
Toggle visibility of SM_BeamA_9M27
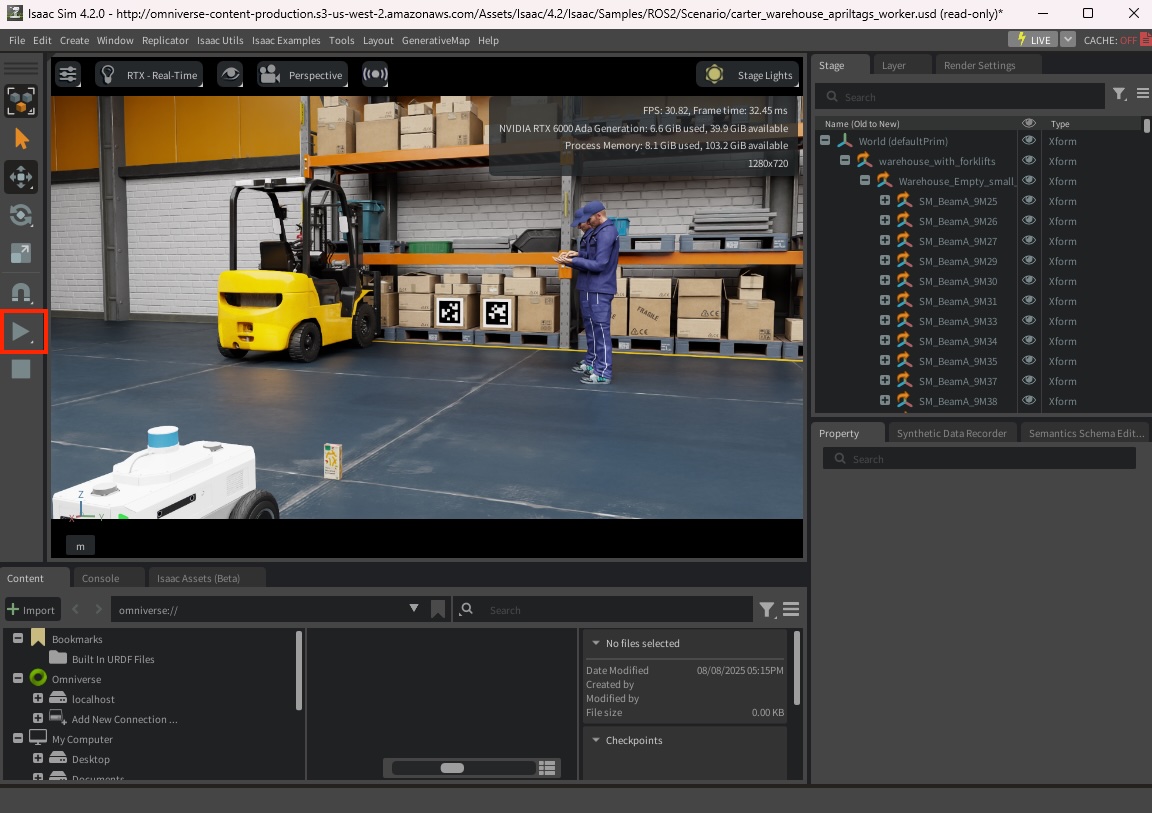(x=1029, y=240)
